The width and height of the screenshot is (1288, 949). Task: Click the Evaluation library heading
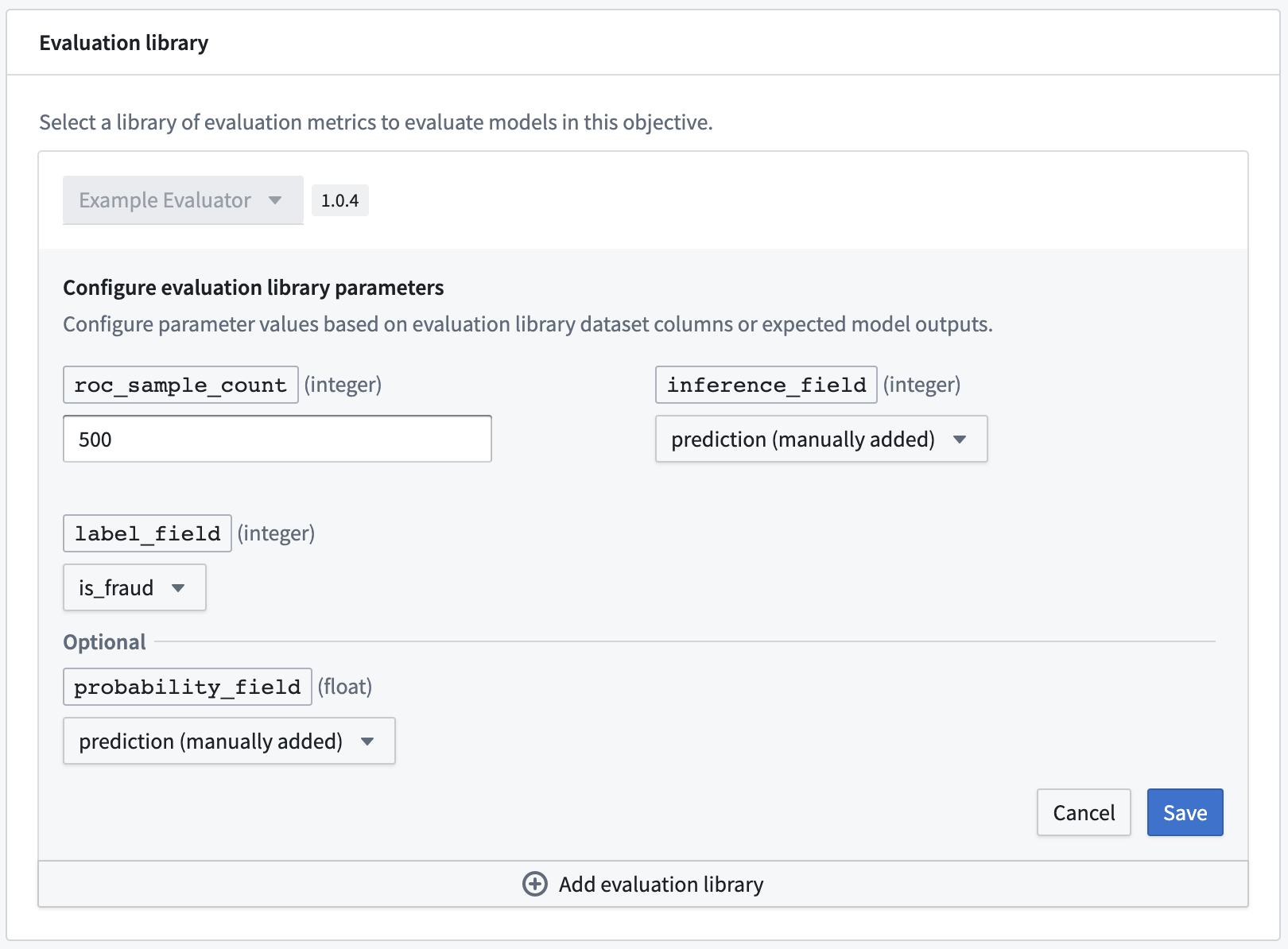124,43
